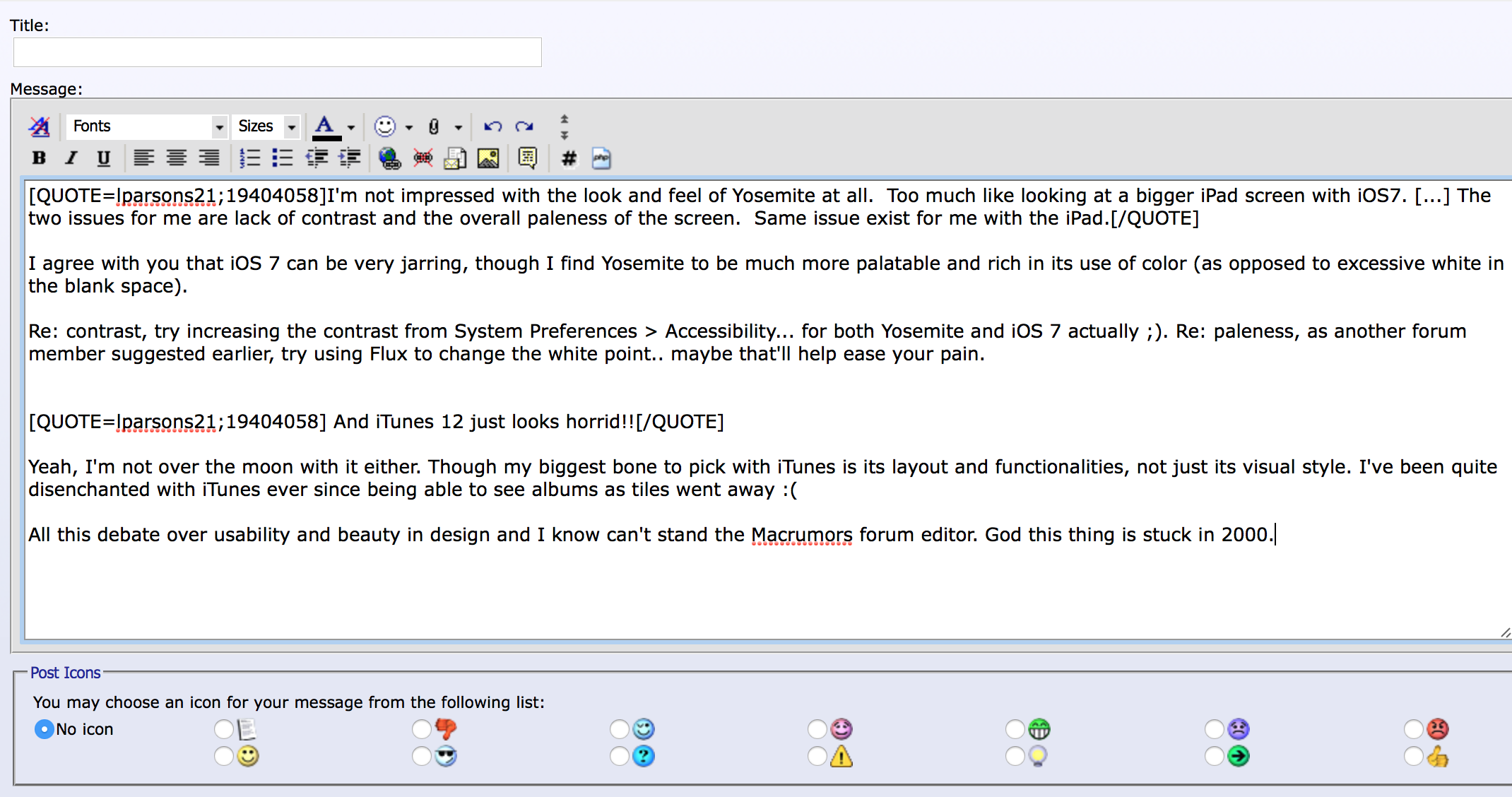Click the Post Icons legend label
This screenshot has height=797, width=1512.
[65, 673]
